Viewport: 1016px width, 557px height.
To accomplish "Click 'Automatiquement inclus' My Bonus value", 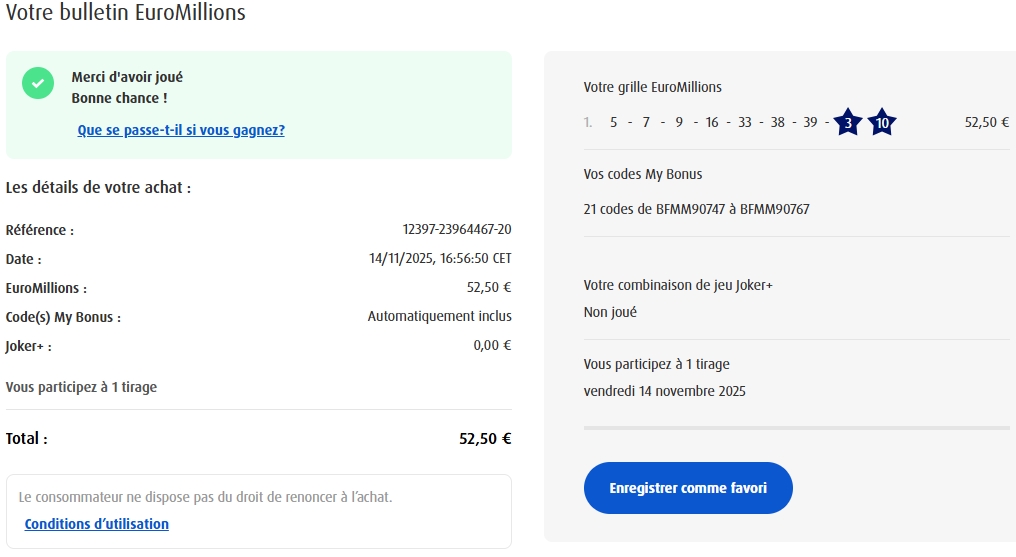I will [x=439, y=317].
